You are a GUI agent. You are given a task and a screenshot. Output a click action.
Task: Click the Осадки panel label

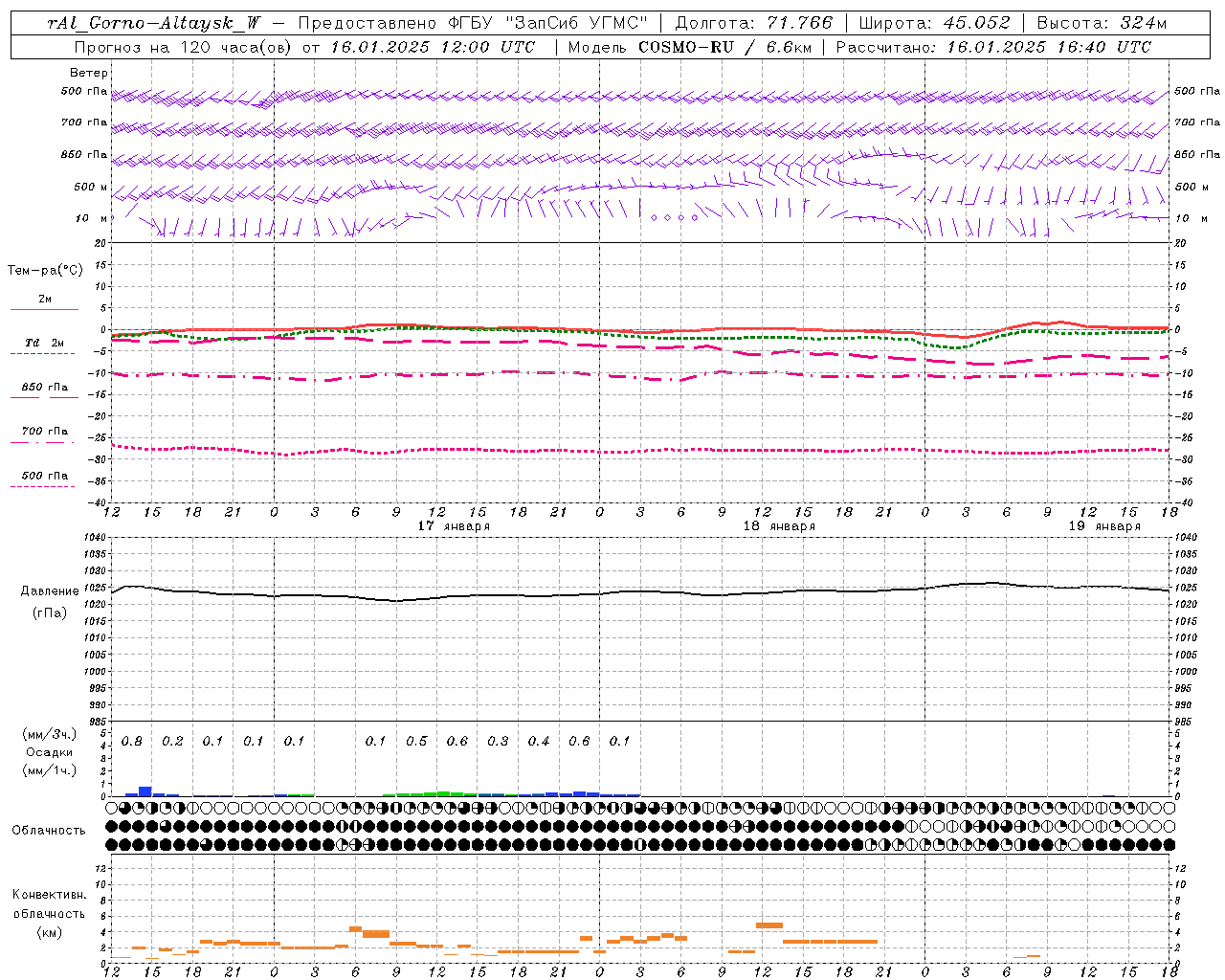50,752
